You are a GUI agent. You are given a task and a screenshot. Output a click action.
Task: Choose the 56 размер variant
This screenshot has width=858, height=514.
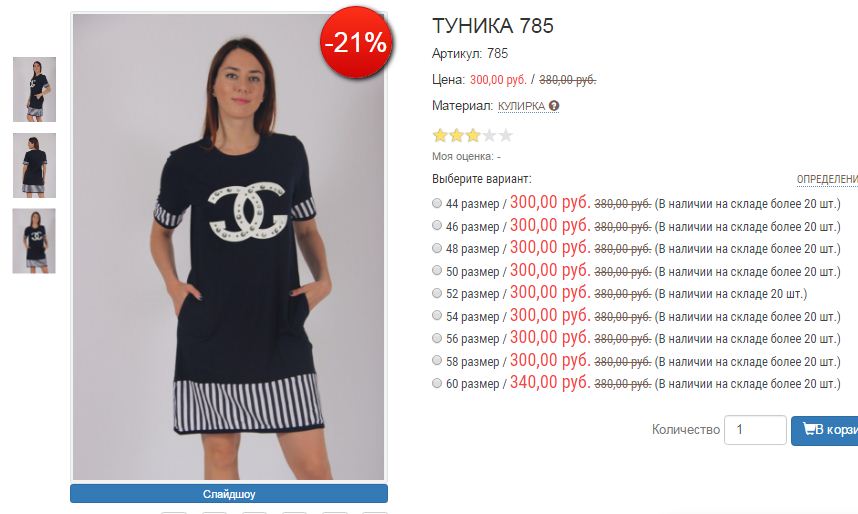tap(437, 338)
